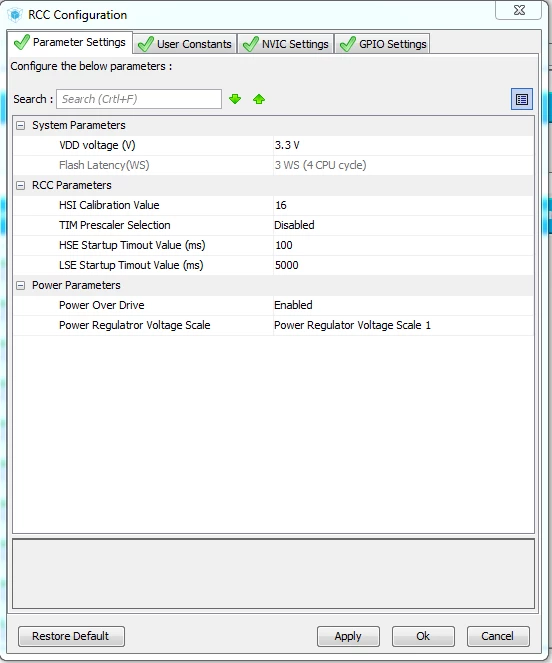Select the Power Over Drive label
Screen dimensions: 552x663
tap(102, 305)
